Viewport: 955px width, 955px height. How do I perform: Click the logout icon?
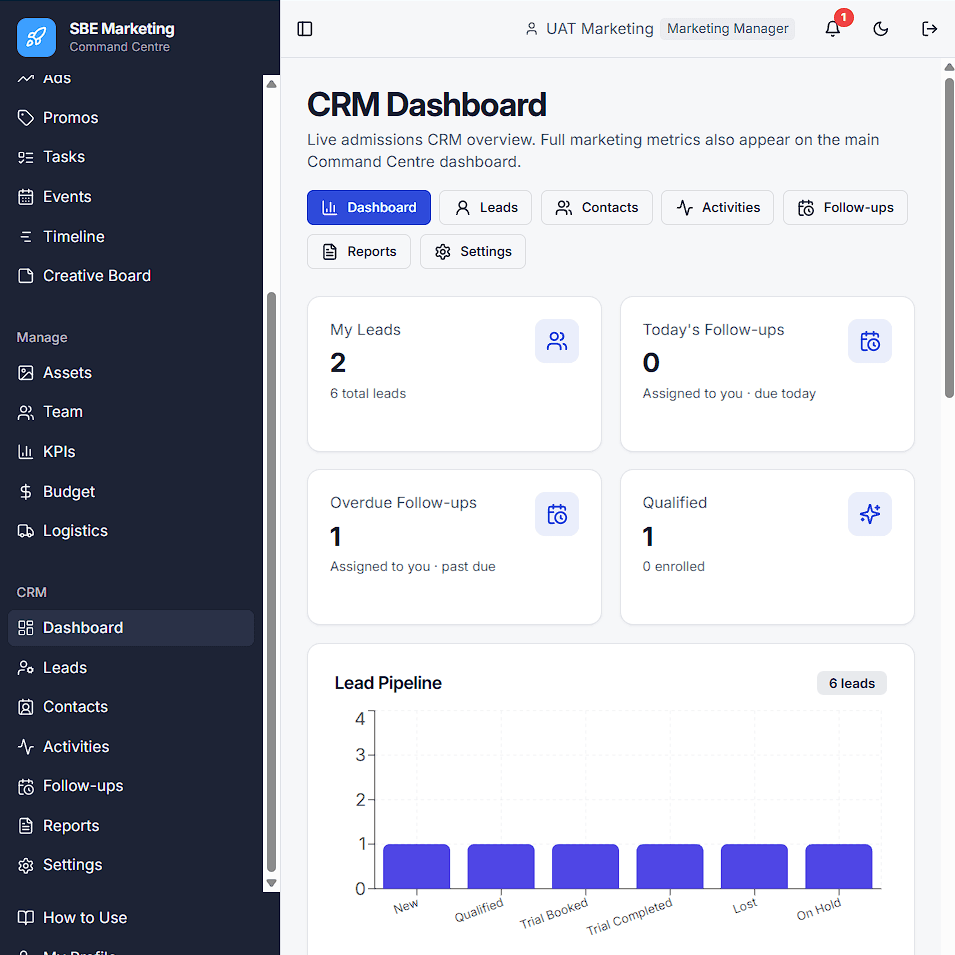point(929,29)
